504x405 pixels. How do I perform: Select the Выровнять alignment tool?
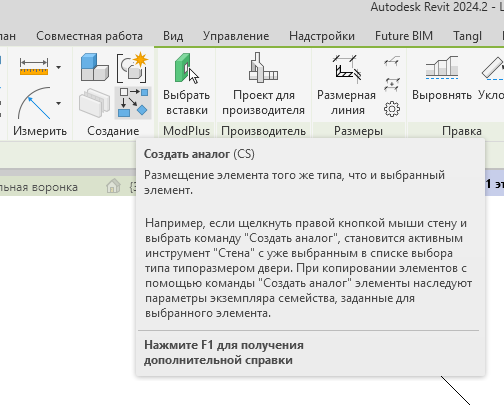coord(442,68)
